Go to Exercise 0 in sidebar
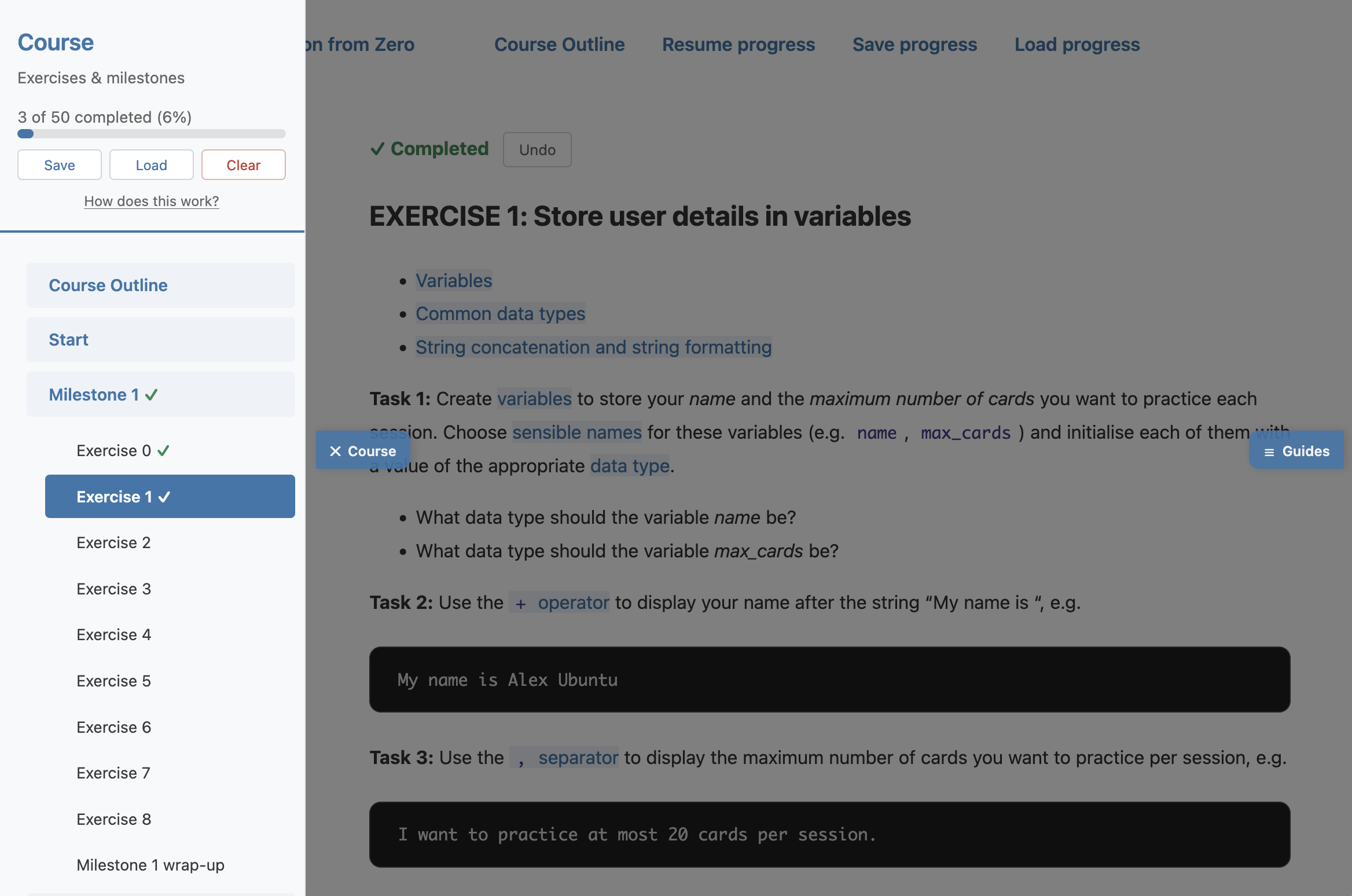Screen dimensions: 1352x896 click(170, 450)
